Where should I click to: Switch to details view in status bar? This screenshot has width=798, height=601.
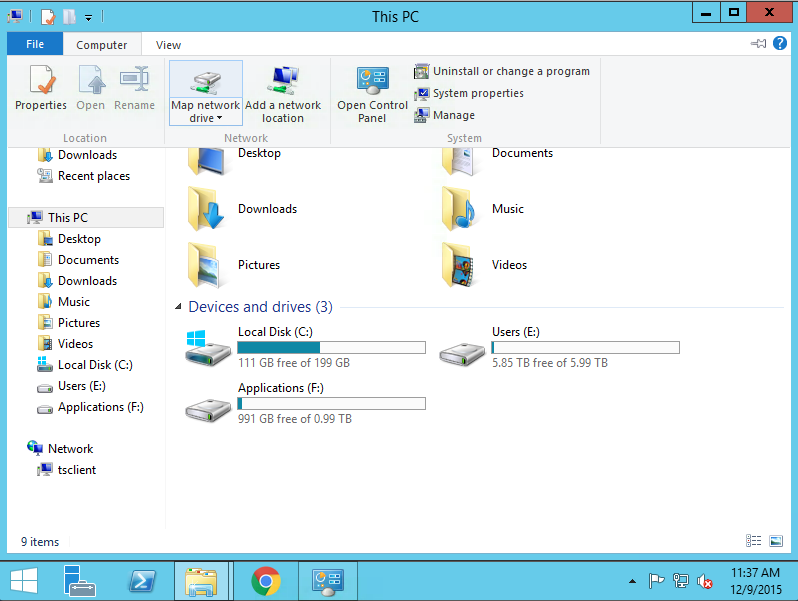click(x=753, y=540)
